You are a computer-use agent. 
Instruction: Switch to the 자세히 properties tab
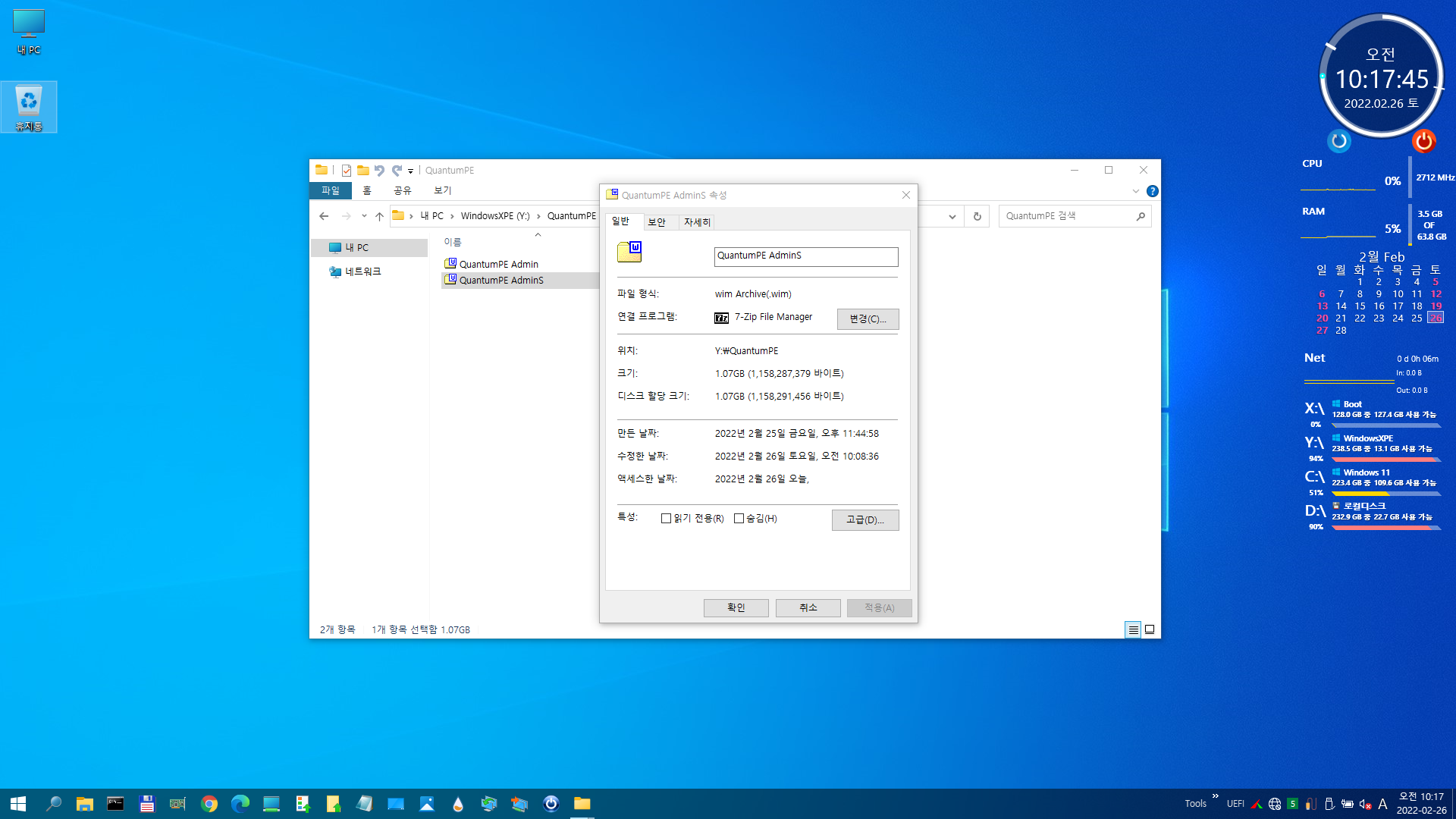(697, 222)
